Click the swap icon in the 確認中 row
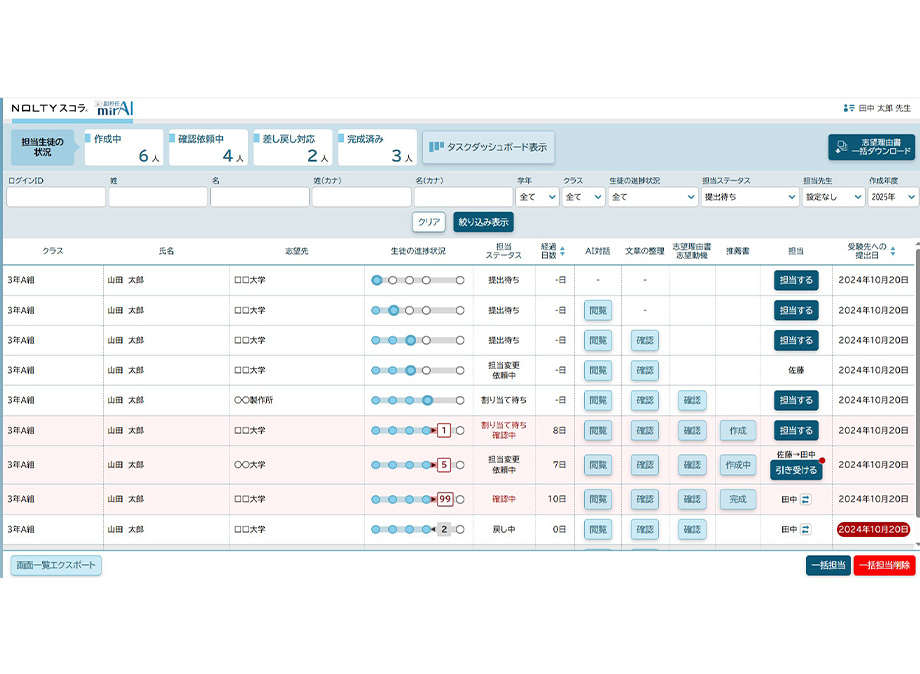 [806, 499]
